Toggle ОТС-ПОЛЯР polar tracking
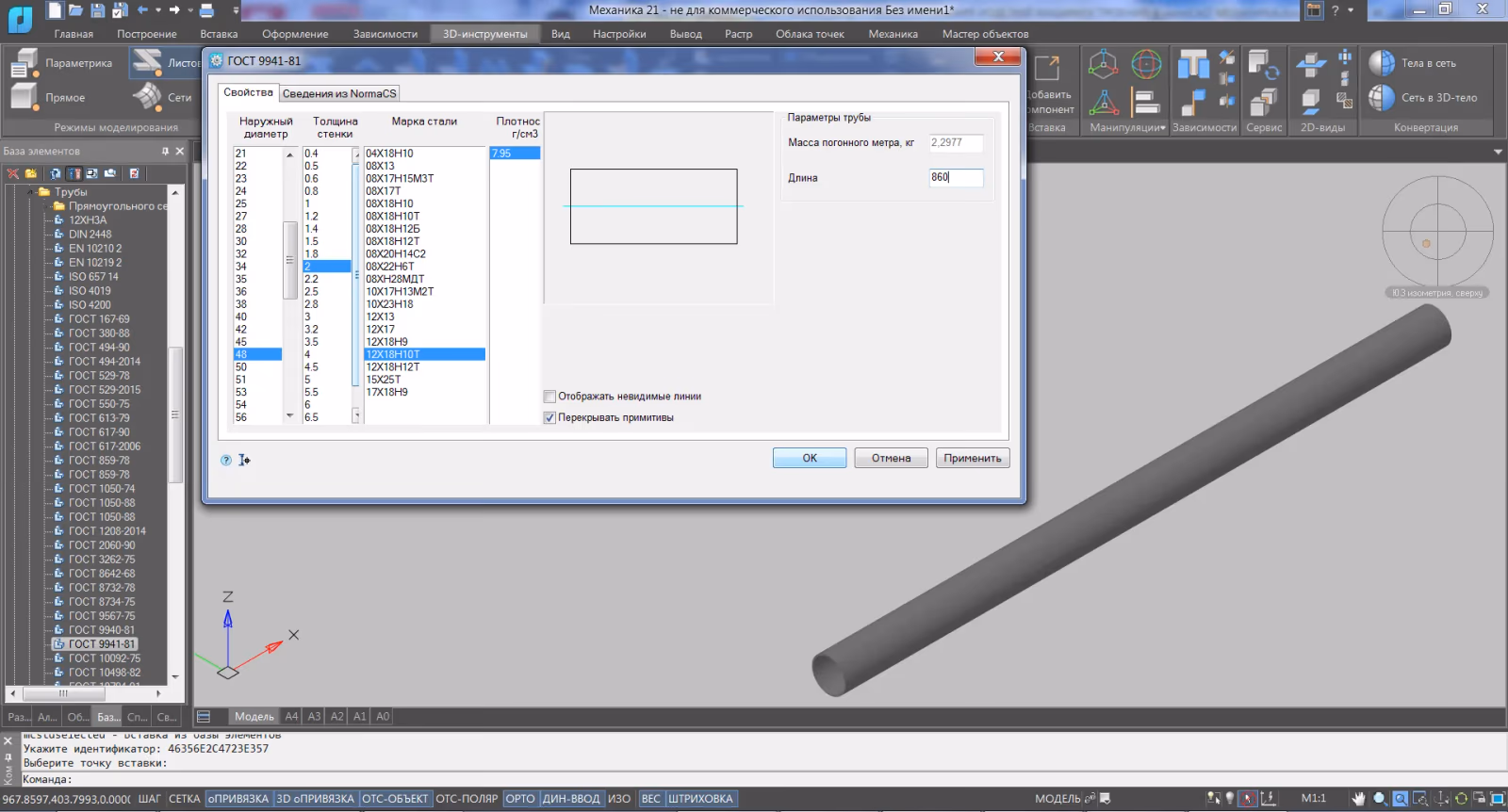 click(467, 799)
